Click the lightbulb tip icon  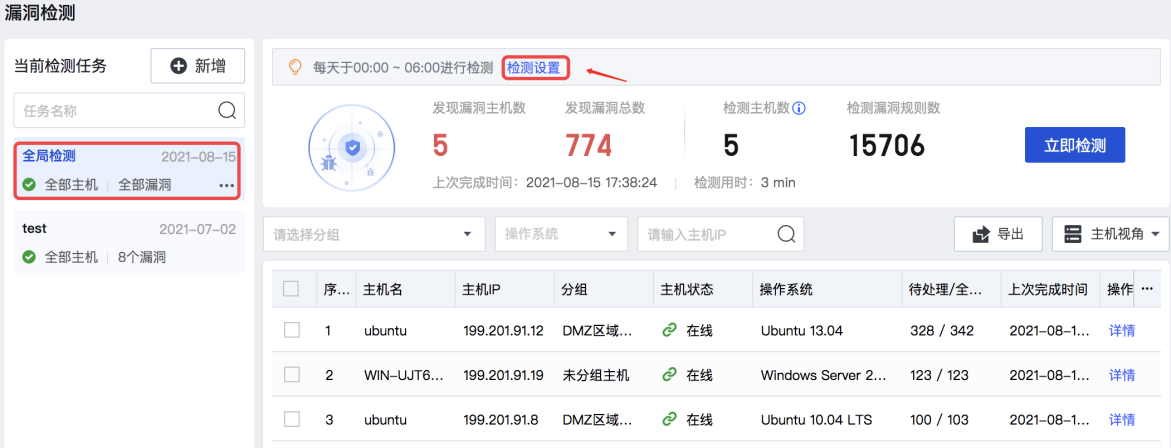pyautogui.click(x=295, y=68)
